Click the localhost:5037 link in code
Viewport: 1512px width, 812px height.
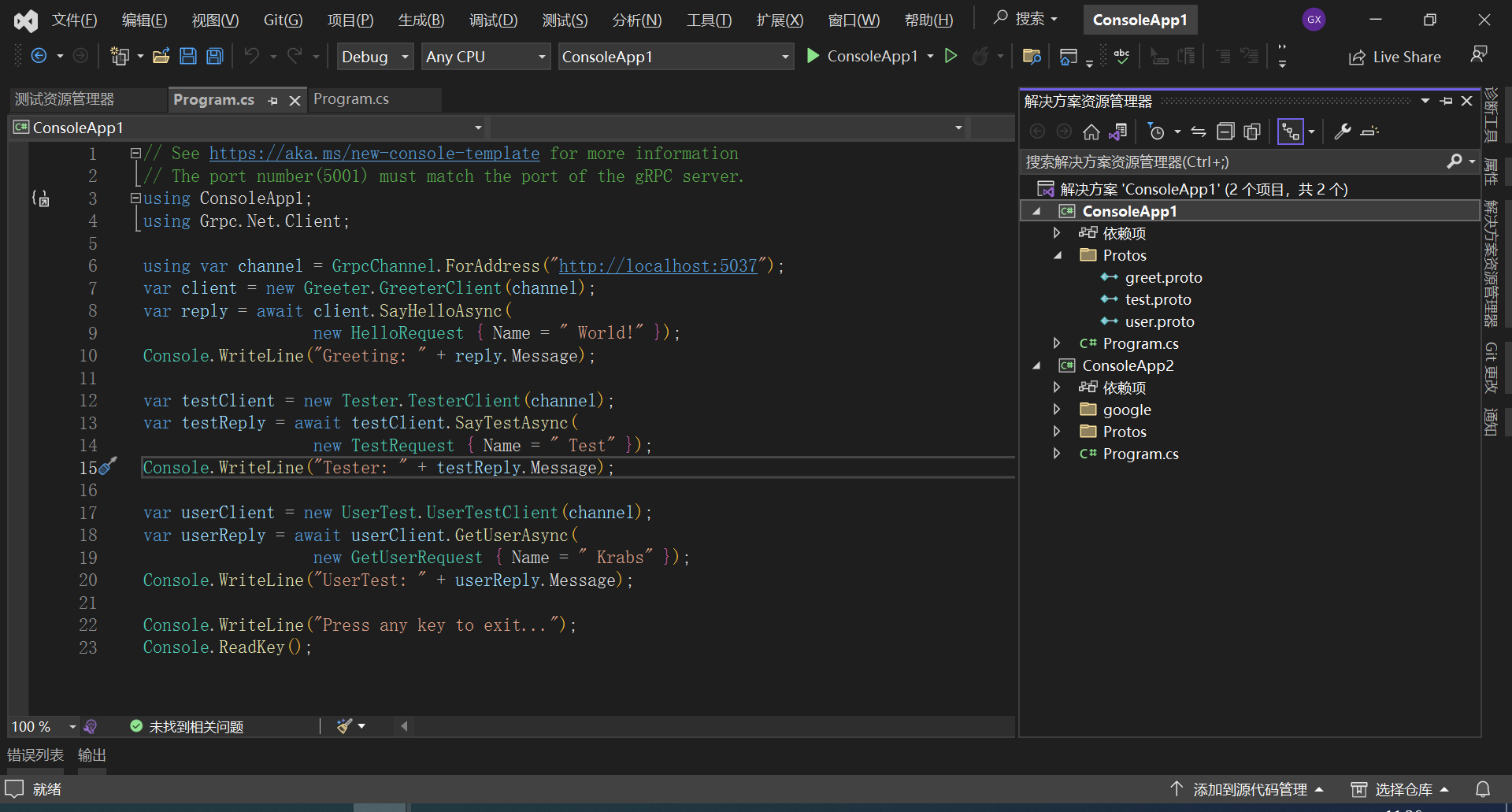pyautogui.click(x=658, y=266)
